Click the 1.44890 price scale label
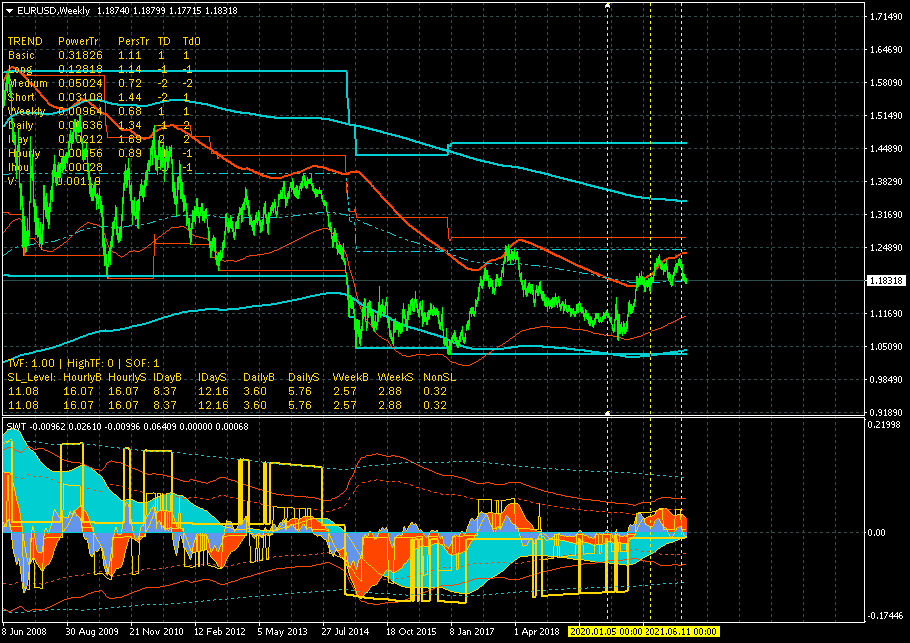This screenshot has width=910, height=643. 886,149
